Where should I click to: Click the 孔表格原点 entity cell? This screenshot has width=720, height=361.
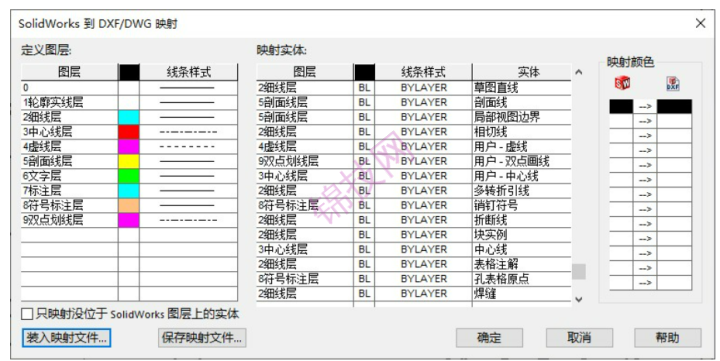point(522,279)
